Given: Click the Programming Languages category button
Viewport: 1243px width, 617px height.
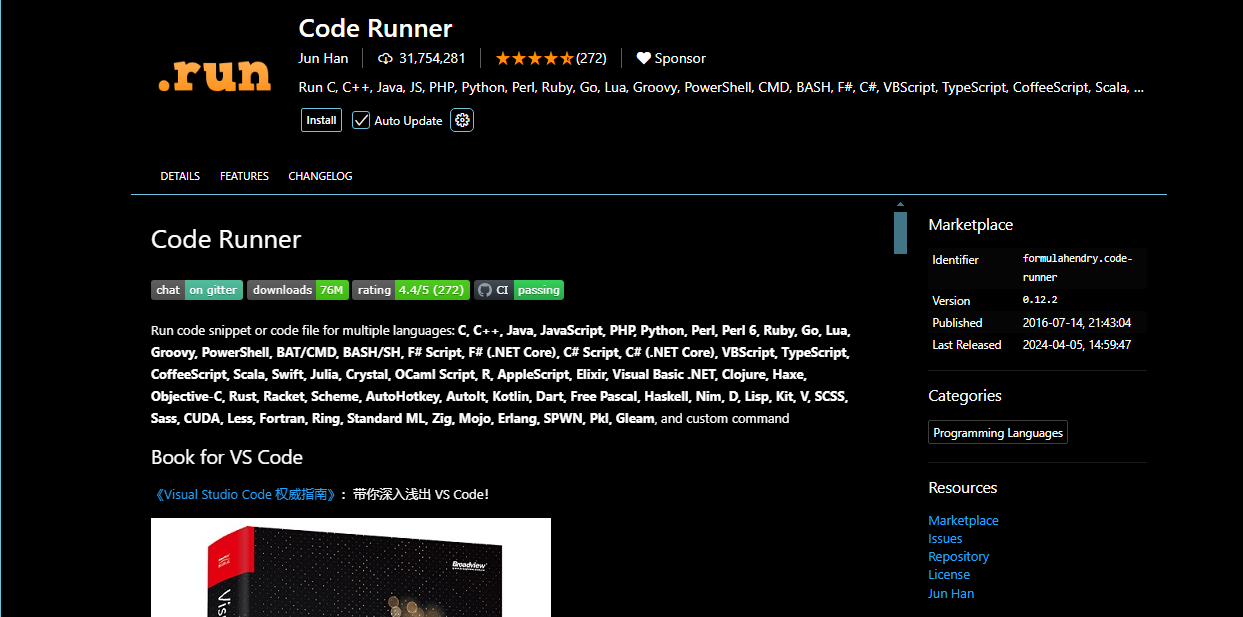Looking at the screenshot, I should pos(997,432).
